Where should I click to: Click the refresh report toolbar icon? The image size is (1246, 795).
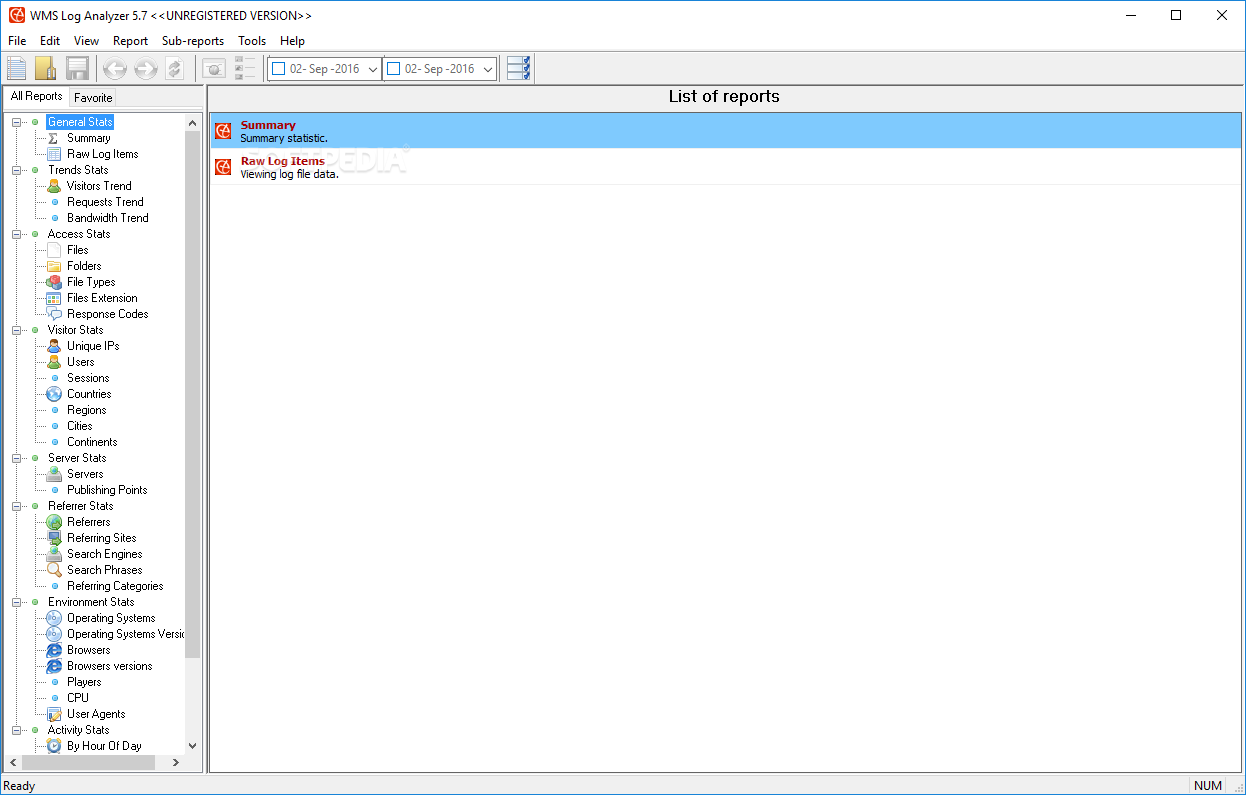point(174,69)
